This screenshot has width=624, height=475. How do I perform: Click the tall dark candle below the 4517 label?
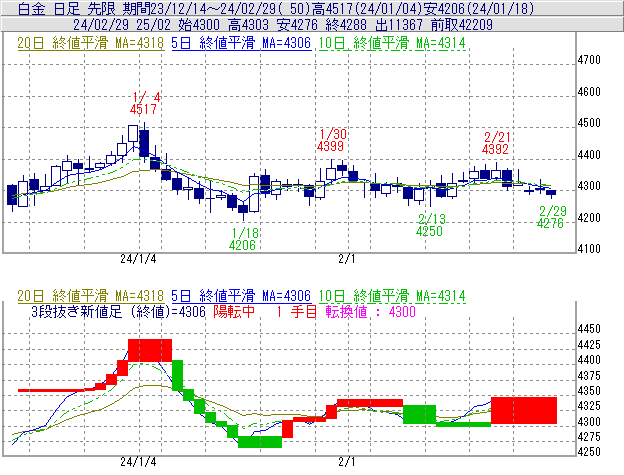[x=144, y=142]
